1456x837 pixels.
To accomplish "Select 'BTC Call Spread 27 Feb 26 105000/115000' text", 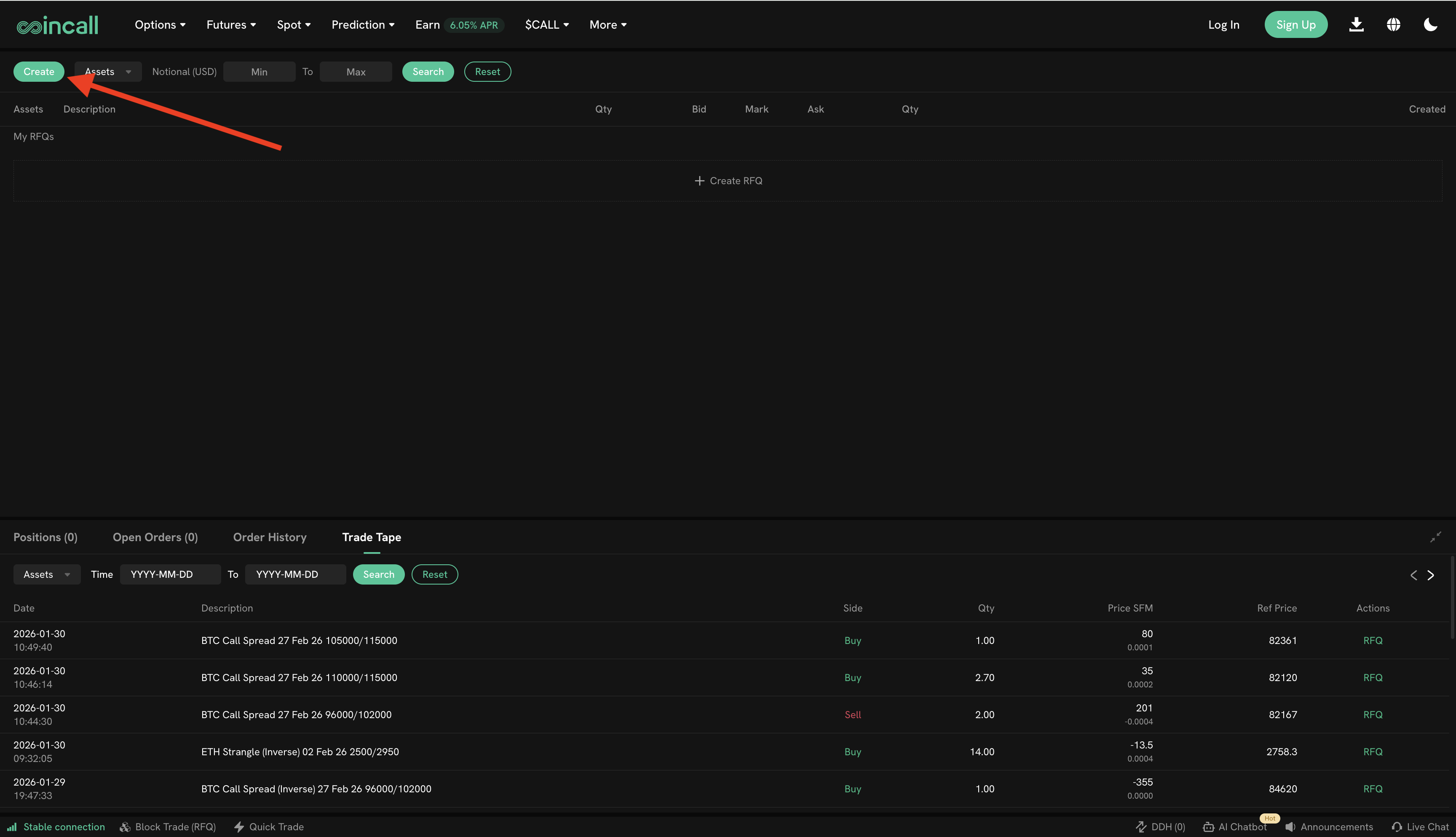I will pos(299,641).
